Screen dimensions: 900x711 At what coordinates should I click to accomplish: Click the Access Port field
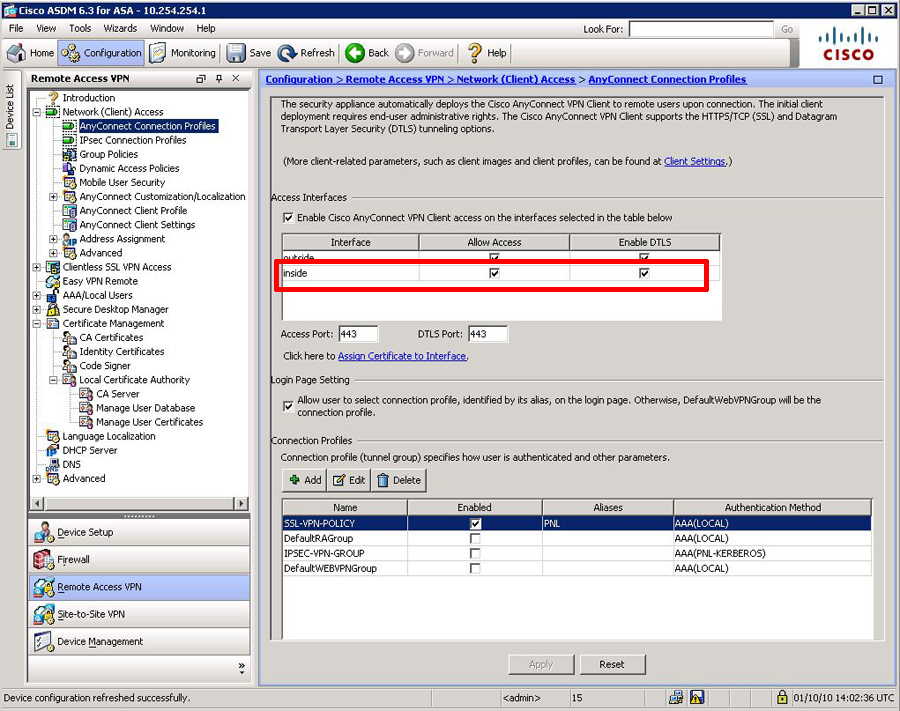point(358,334)
